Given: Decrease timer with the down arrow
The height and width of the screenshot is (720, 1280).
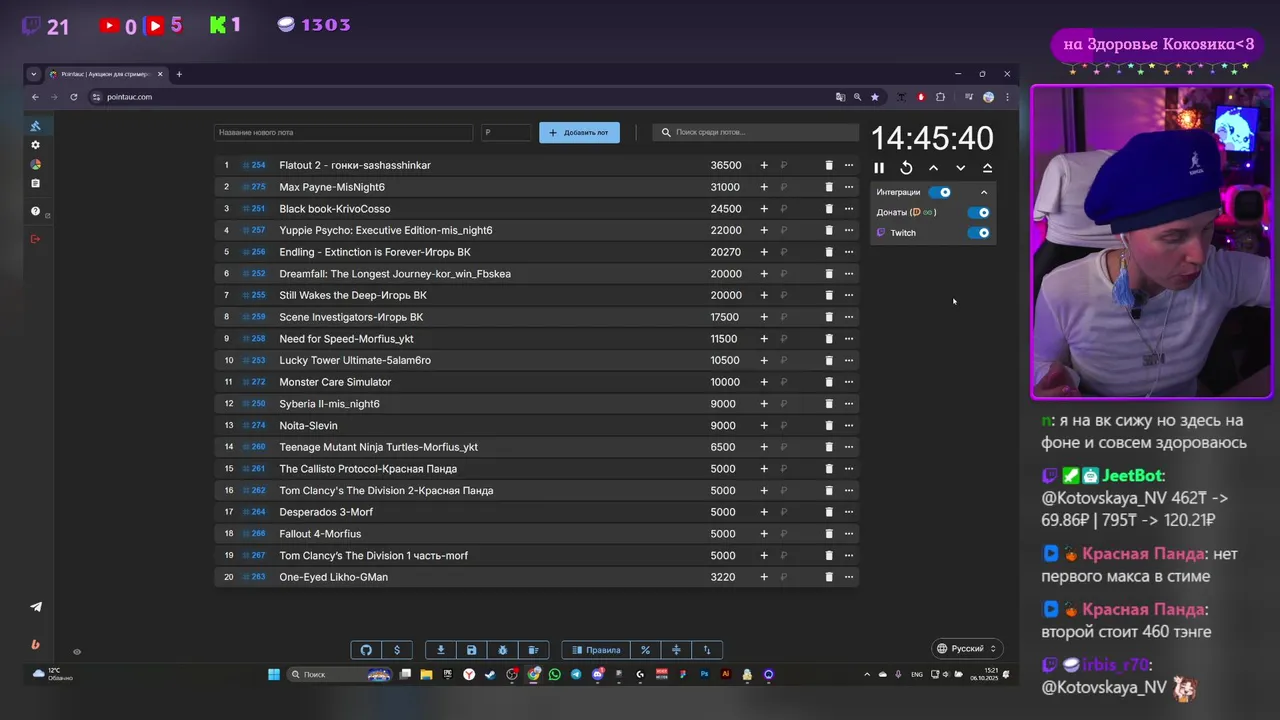Looking at the screenshot, I should click(960, 168).
